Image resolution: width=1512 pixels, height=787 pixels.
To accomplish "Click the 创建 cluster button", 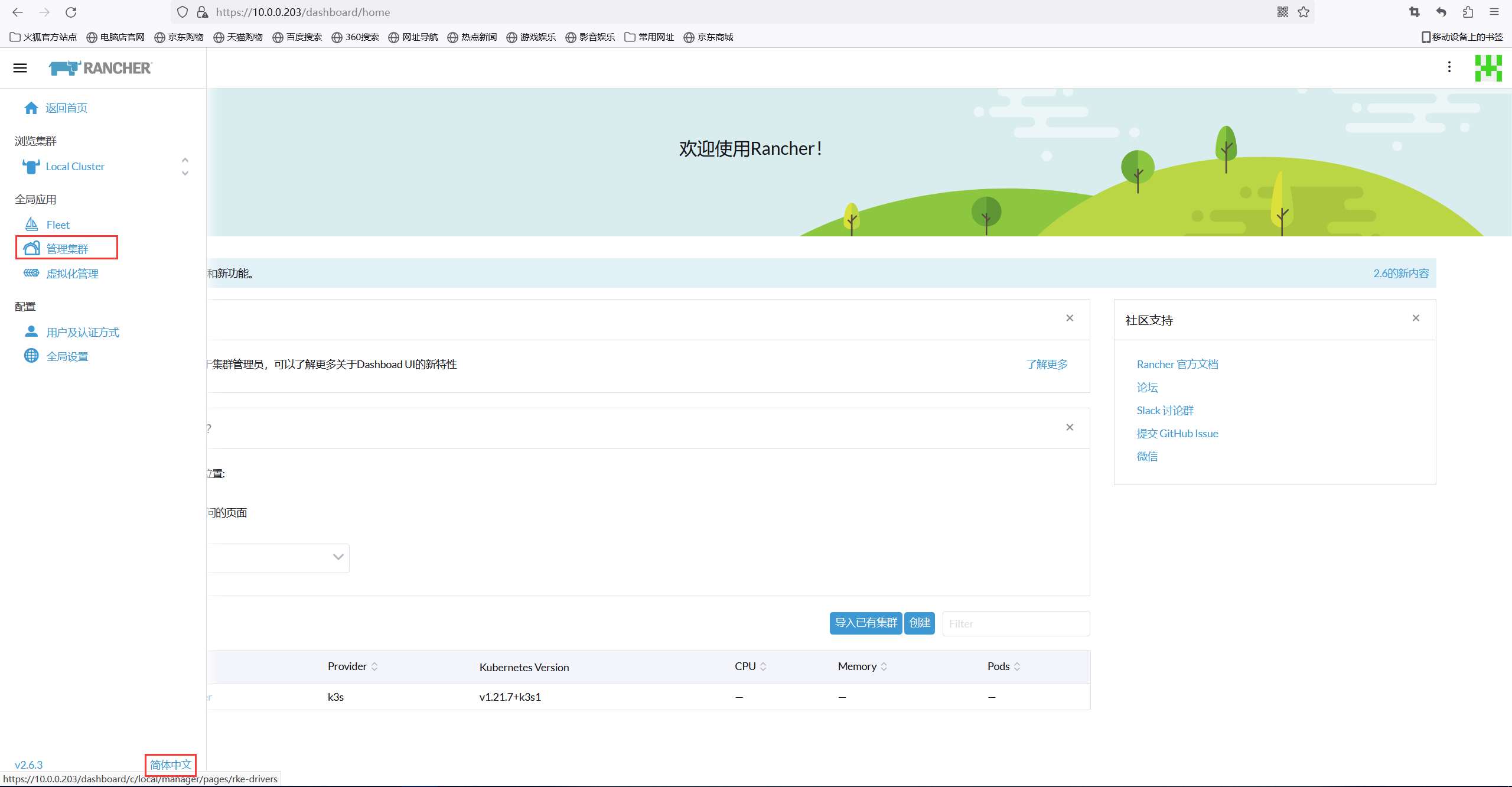I will point(920,623).
